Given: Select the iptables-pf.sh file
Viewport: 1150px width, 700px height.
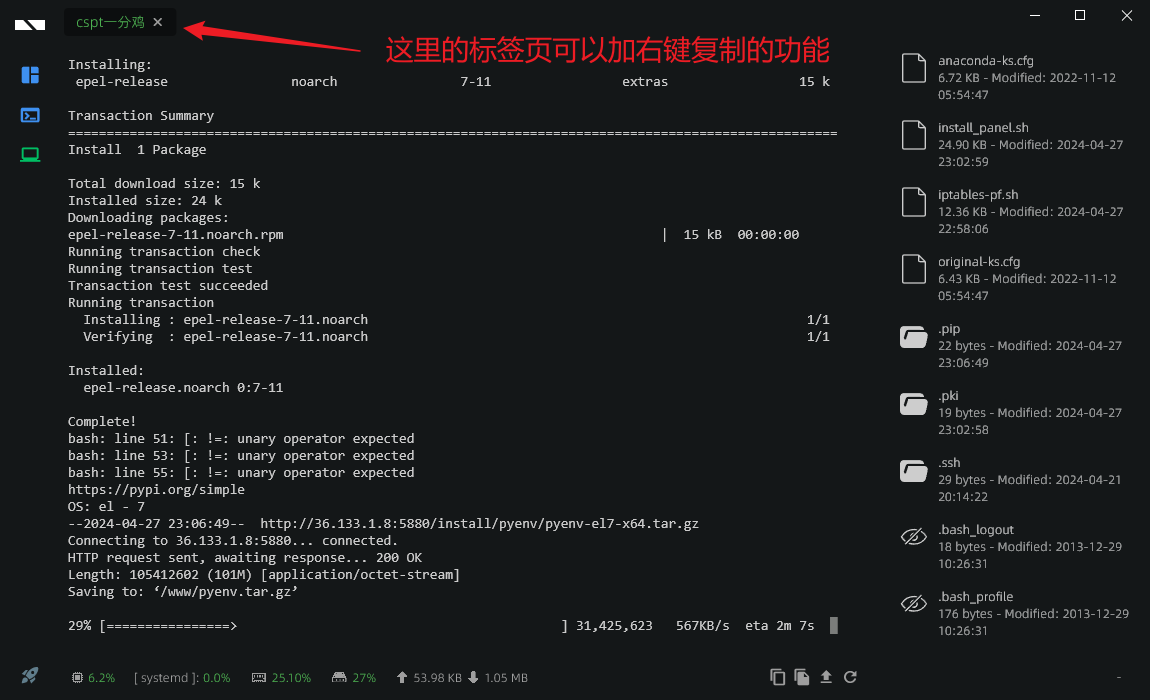Looking at the screenshot, I should (1014, 211).
